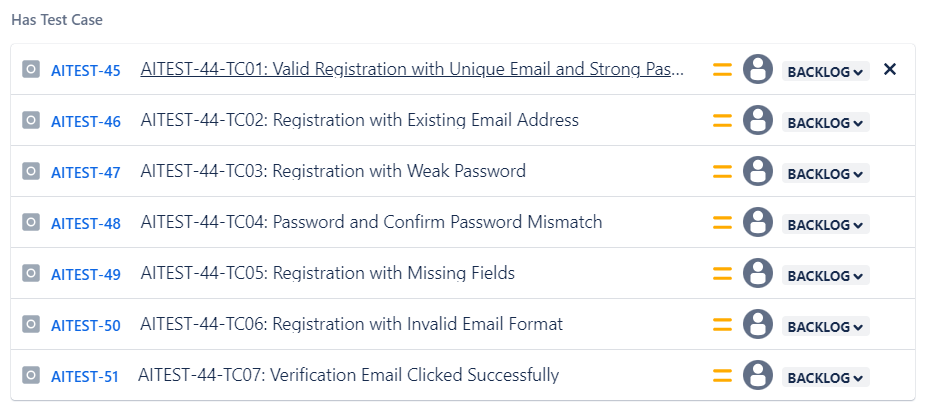Select the TC03 Weak Password test case

tap(333, 171)
